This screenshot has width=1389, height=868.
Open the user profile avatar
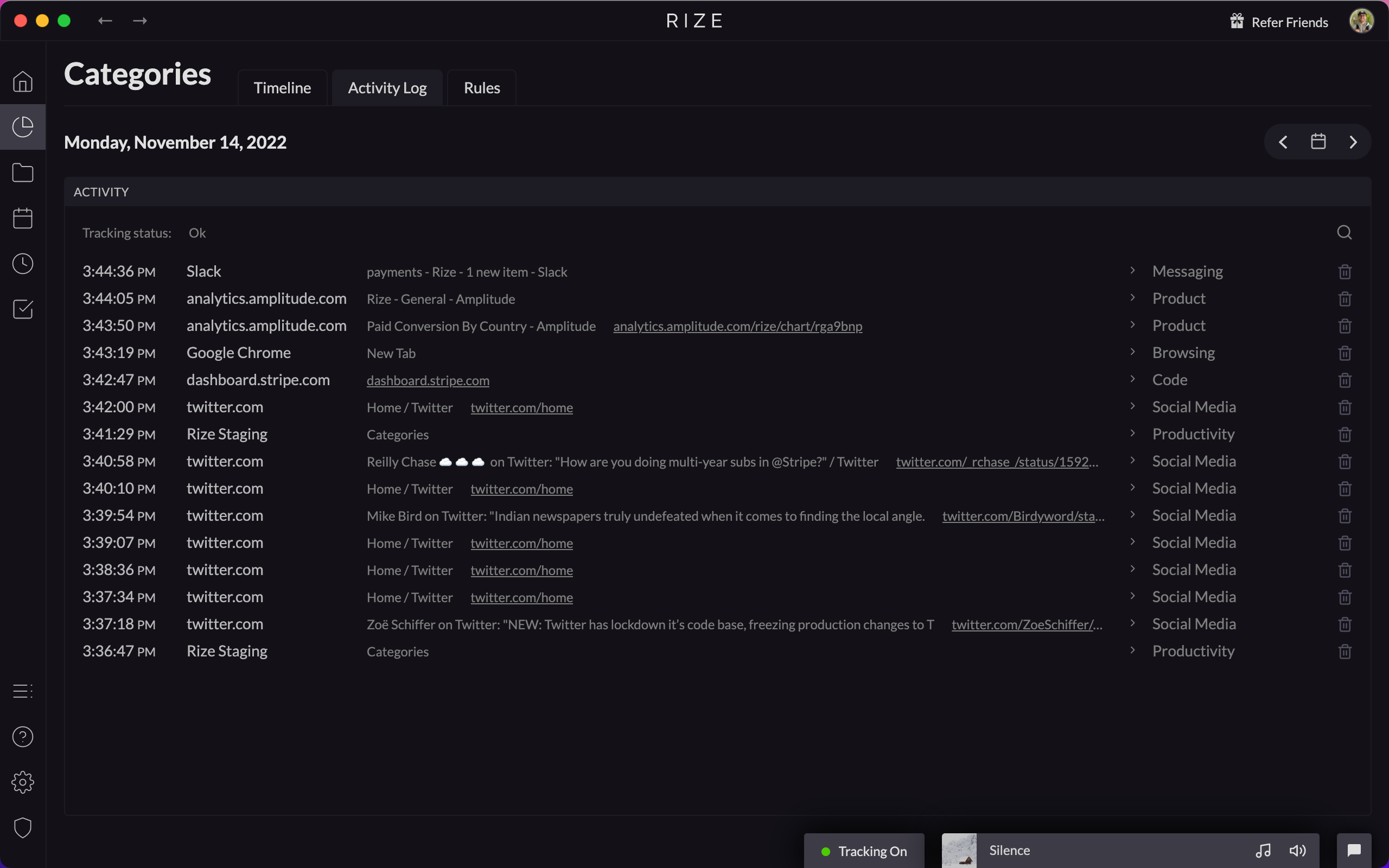[1361, 21]
